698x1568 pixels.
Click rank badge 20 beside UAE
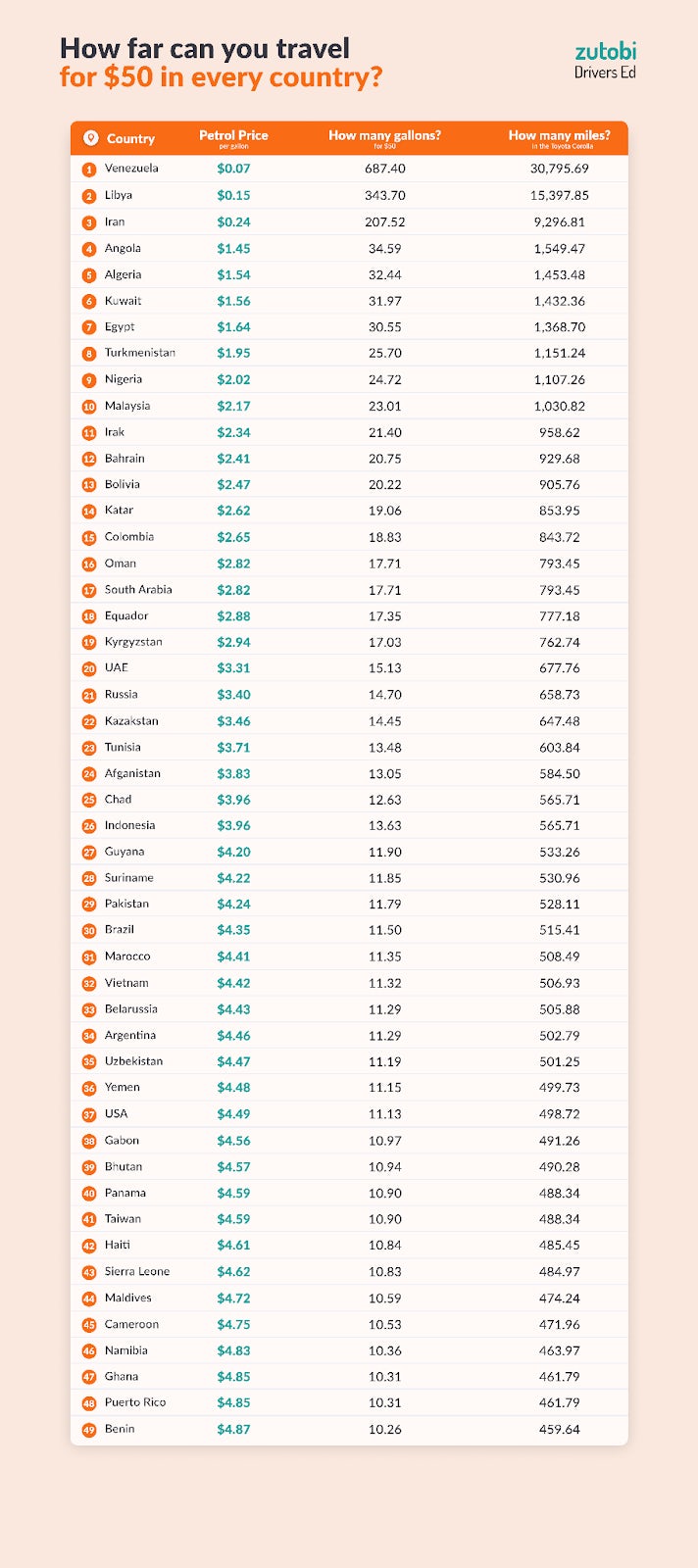coord(89,668)
